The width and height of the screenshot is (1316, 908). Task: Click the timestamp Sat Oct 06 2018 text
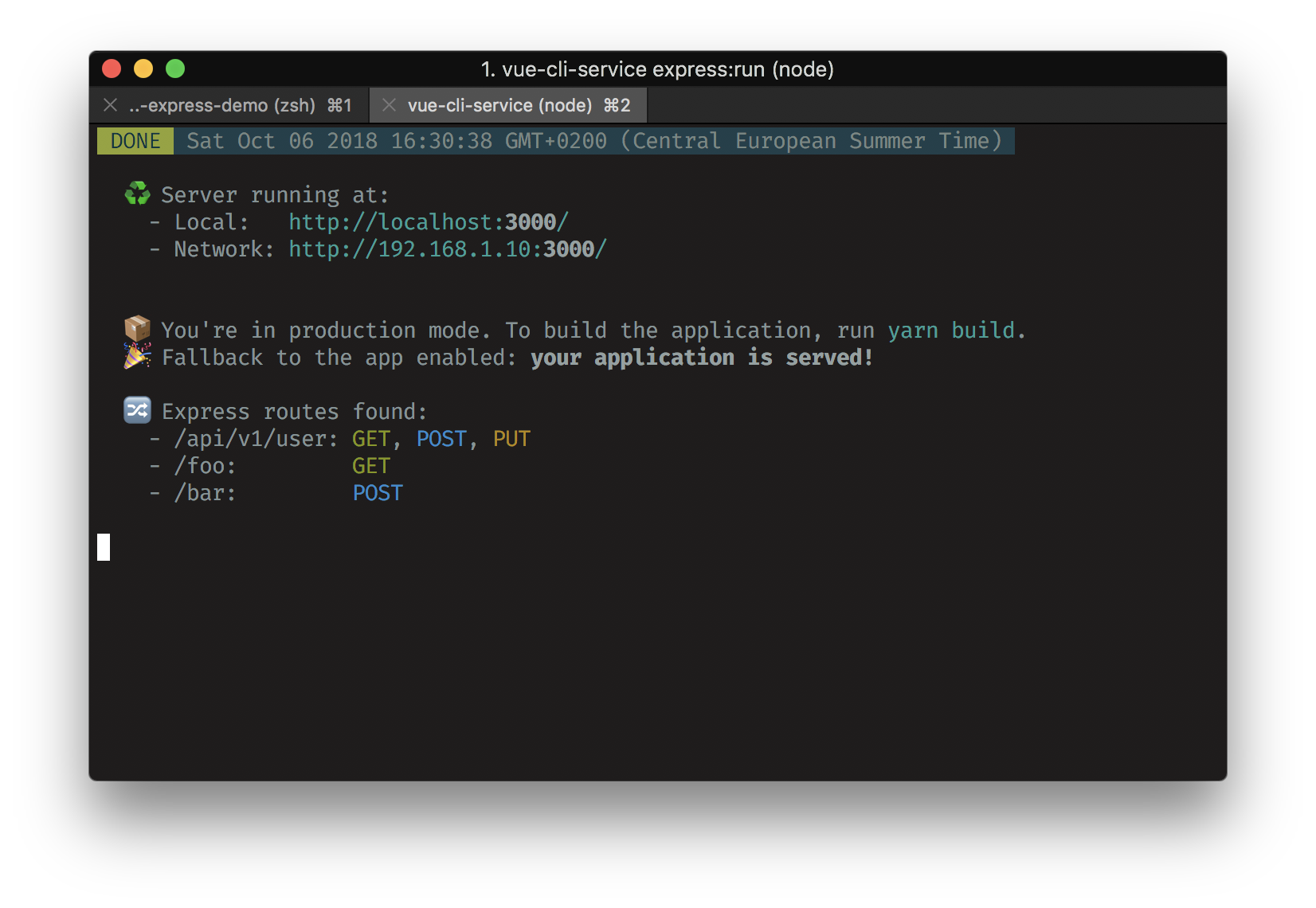(593, 141)
